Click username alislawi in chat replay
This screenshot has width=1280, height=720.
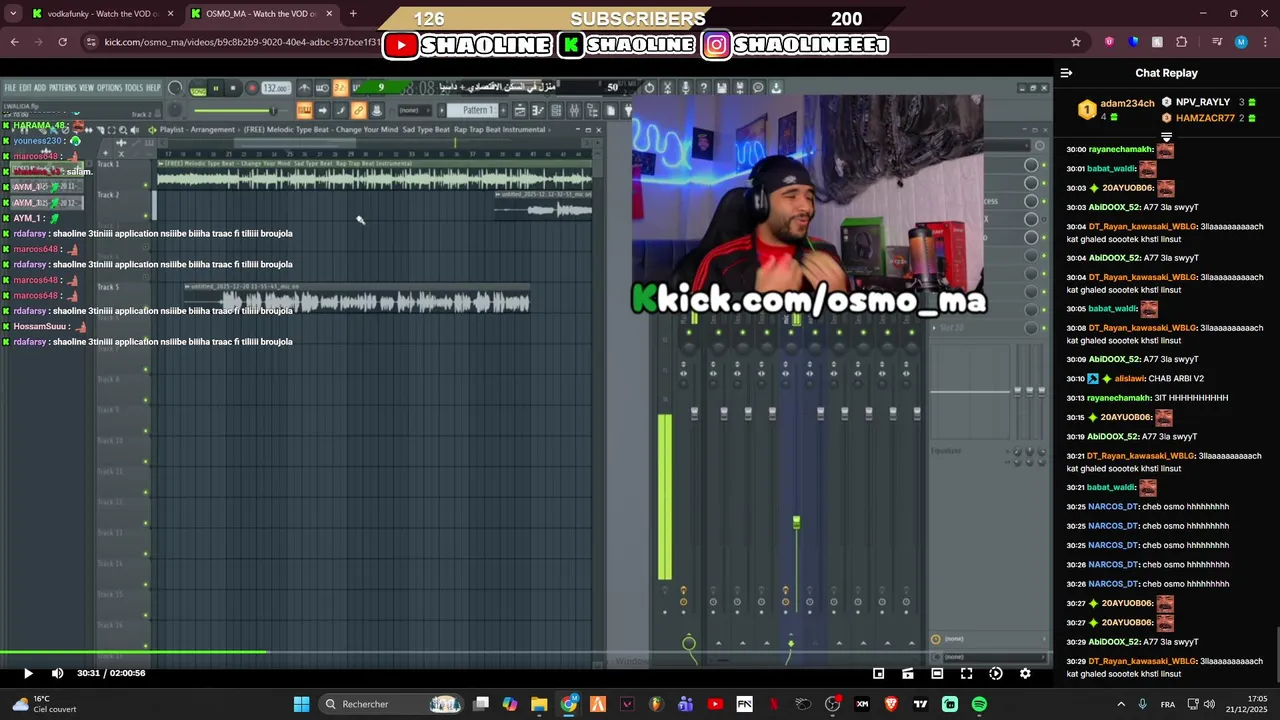(1129, 379)
